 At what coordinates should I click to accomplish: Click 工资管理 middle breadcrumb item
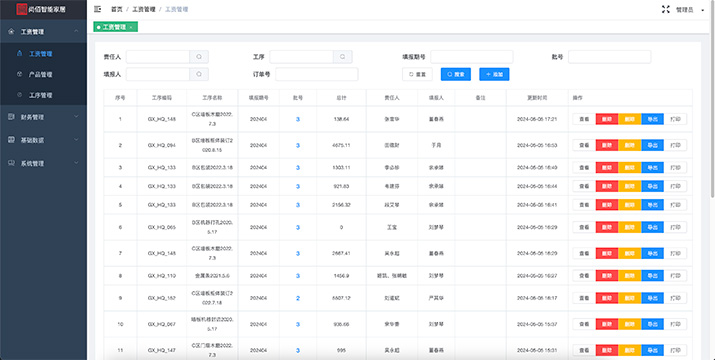coord(144,9)
